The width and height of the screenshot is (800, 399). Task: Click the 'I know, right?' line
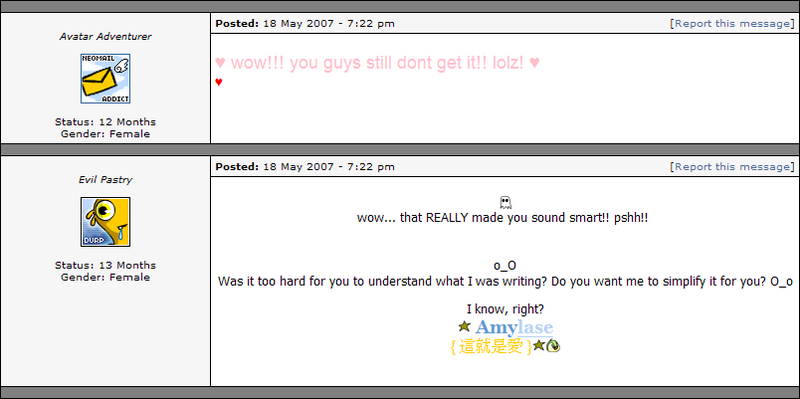pyautogui.click(x=505, y=309)
